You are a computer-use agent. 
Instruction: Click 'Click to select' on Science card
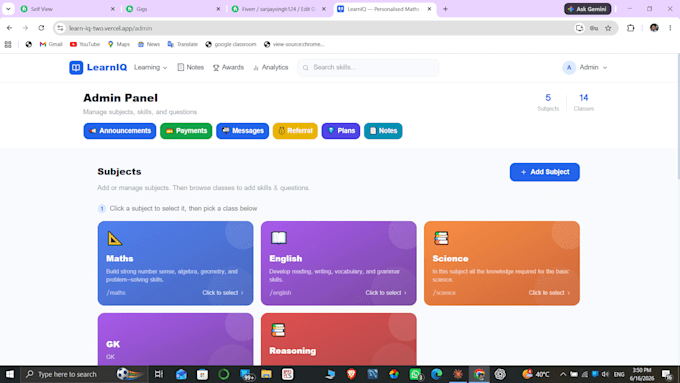point(549,293)
